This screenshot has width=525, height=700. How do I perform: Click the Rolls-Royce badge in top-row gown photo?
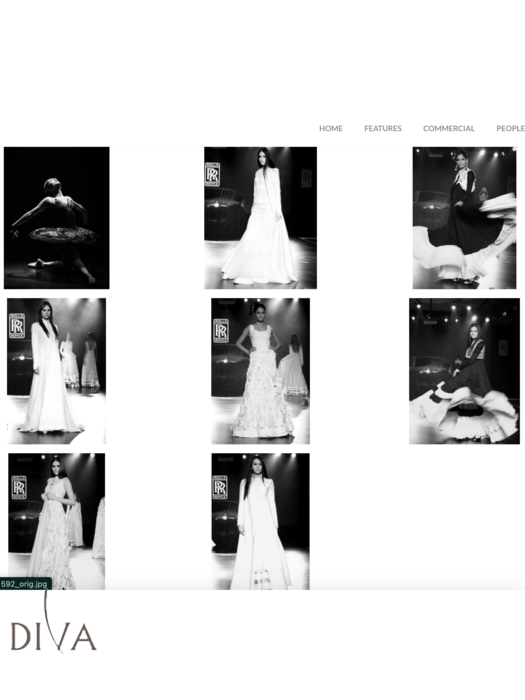[212, 174]
